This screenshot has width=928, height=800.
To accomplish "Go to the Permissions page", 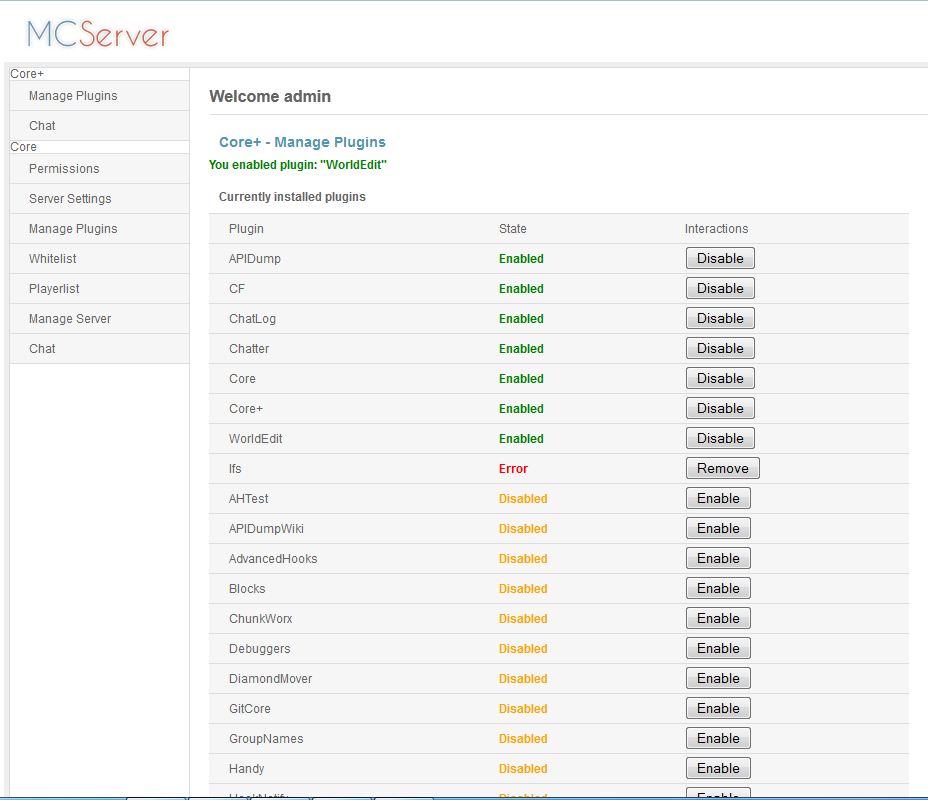I will pyautogui.click(x=64, y=169).
